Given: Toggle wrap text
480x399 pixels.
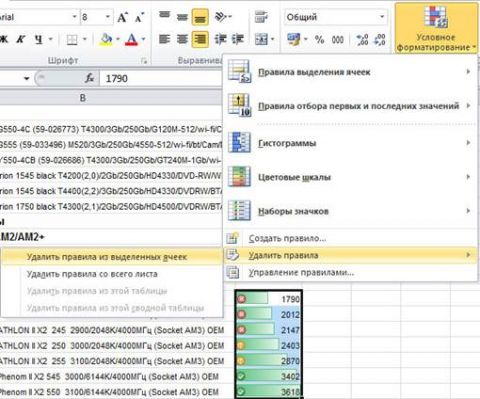Looking at the screenshot, I should [261, 17].
